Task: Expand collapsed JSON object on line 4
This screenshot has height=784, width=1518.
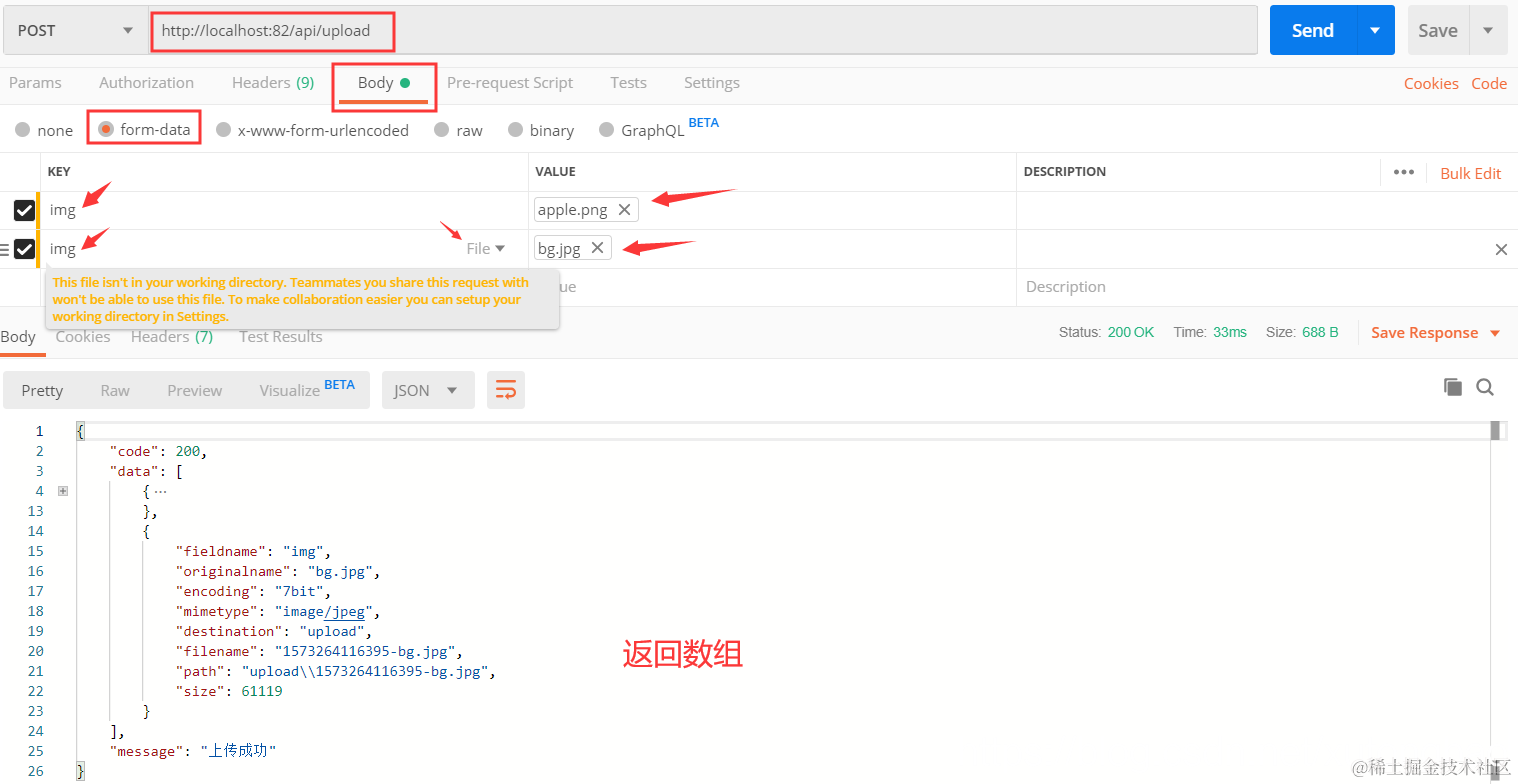Action: pos(63,491)
